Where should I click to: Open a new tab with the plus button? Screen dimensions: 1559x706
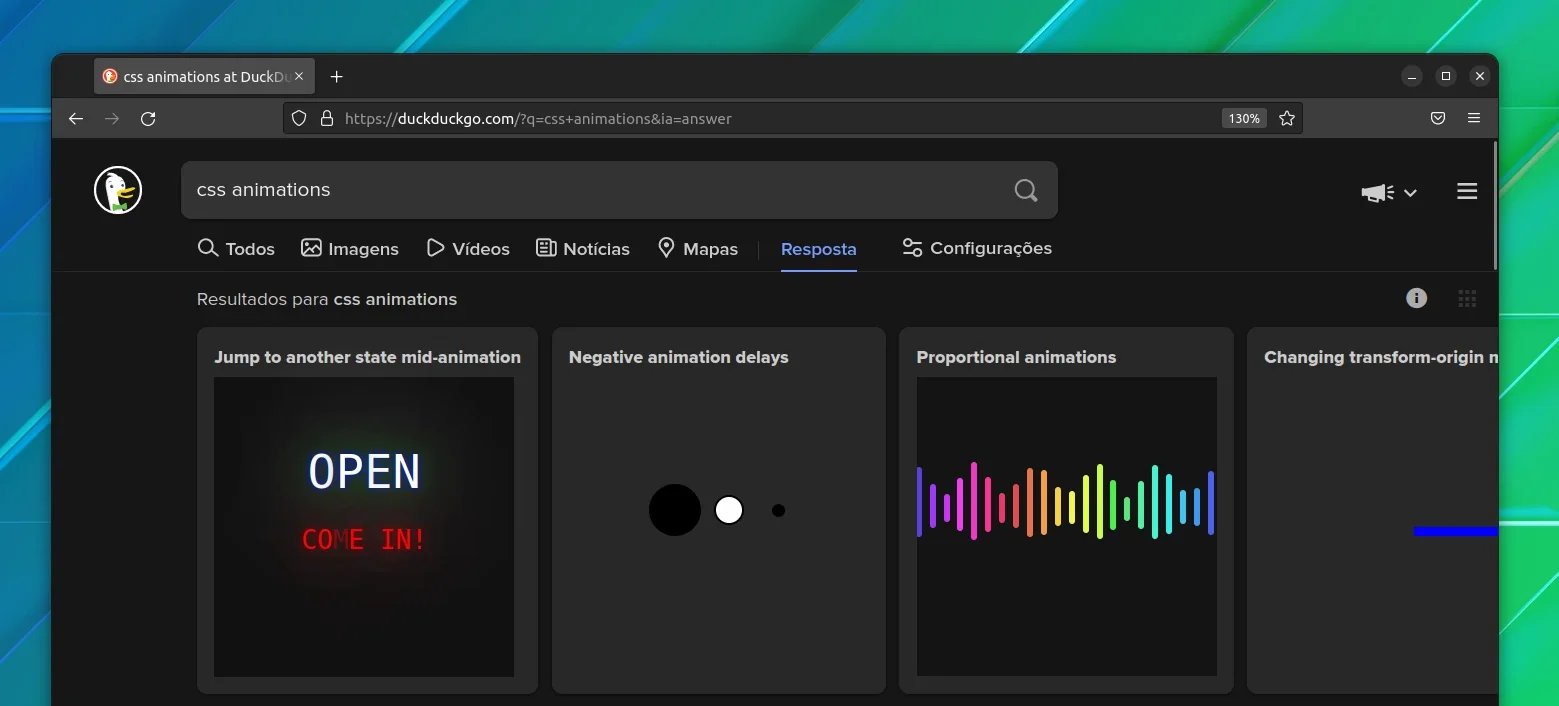pos(337,77)
